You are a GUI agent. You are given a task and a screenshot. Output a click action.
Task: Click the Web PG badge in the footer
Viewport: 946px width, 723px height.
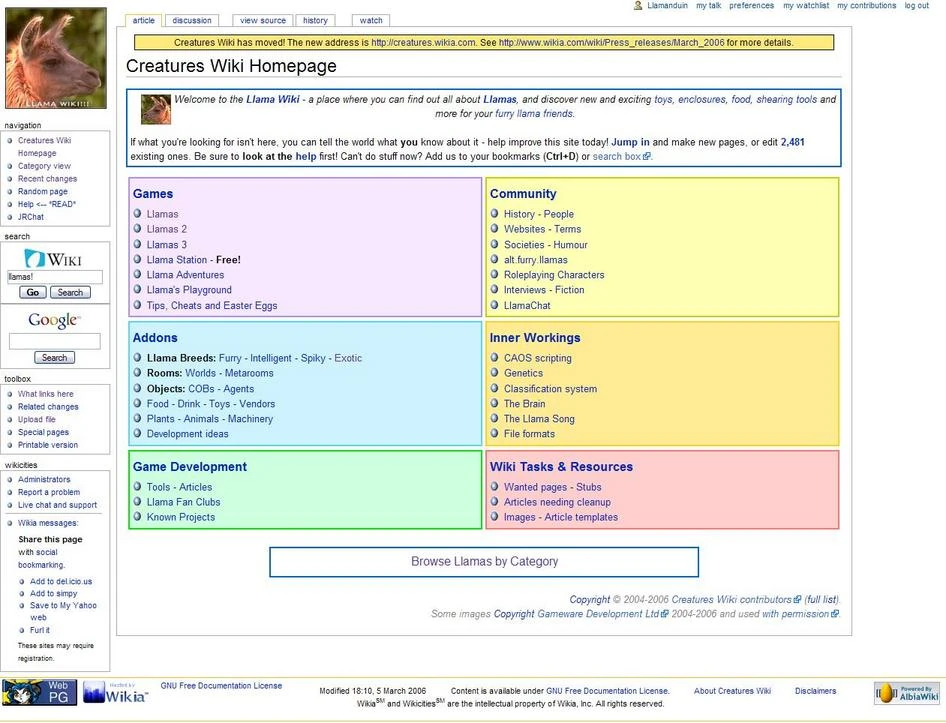pos(38,691)
